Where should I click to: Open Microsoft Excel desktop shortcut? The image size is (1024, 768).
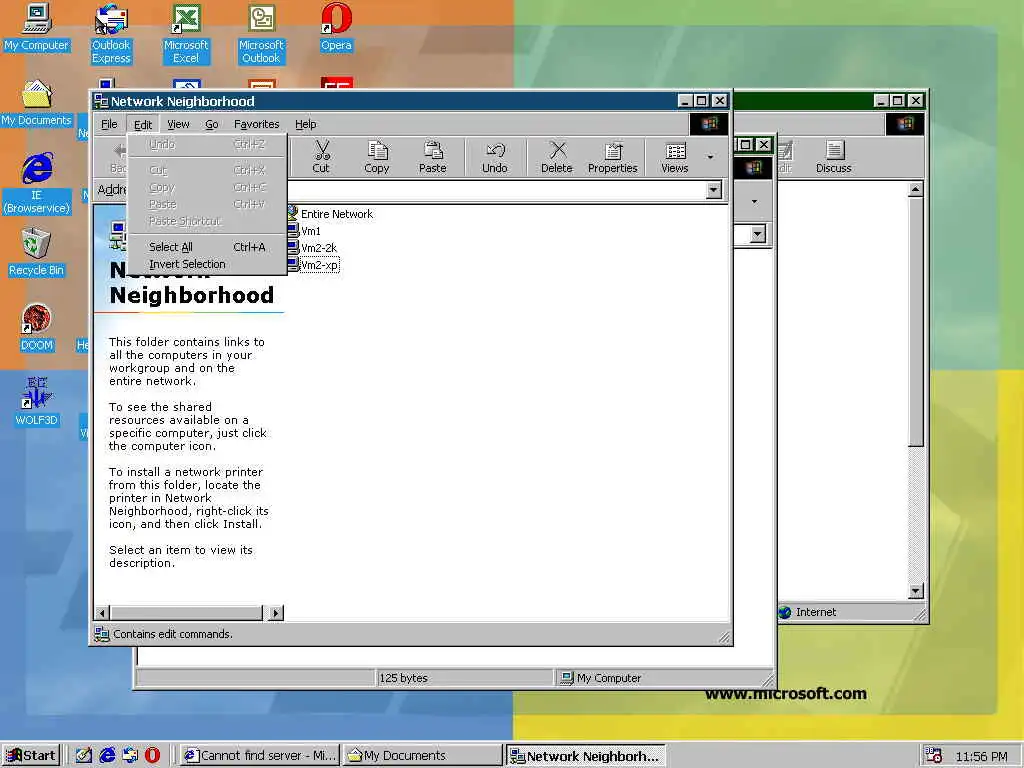(x=186, y=34)
